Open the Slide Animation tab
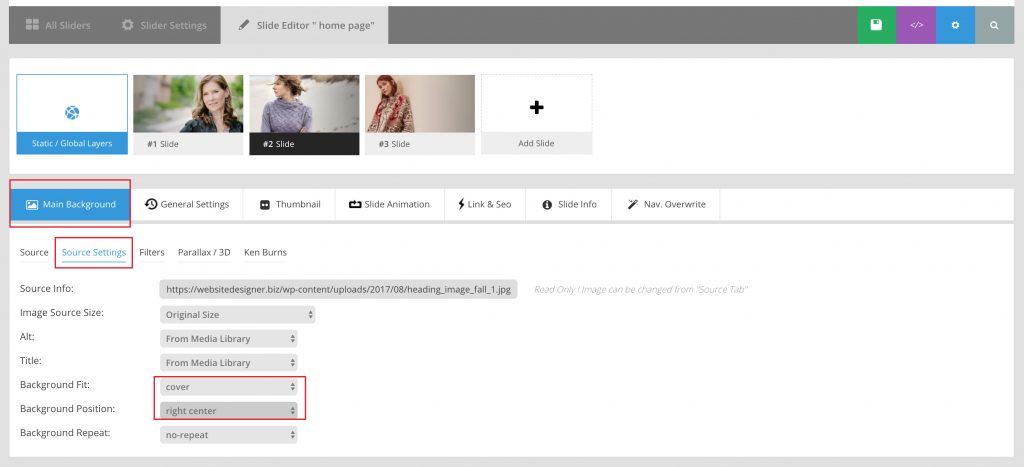This screenshot has width=1024, height=467. [x=389, y=204]
